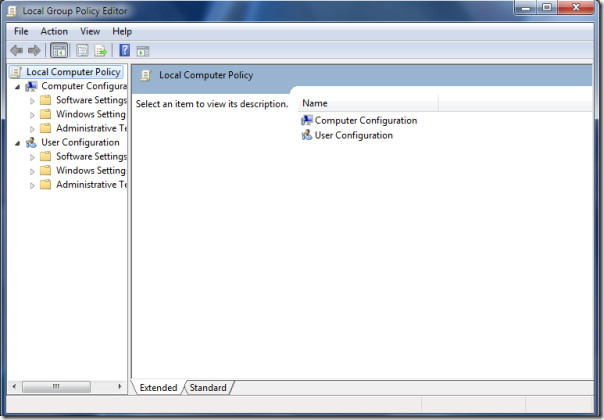This screenshot has height=420, width=604.
Task: Expand Windows Settings under User Configuration
Action: (32, 171)
